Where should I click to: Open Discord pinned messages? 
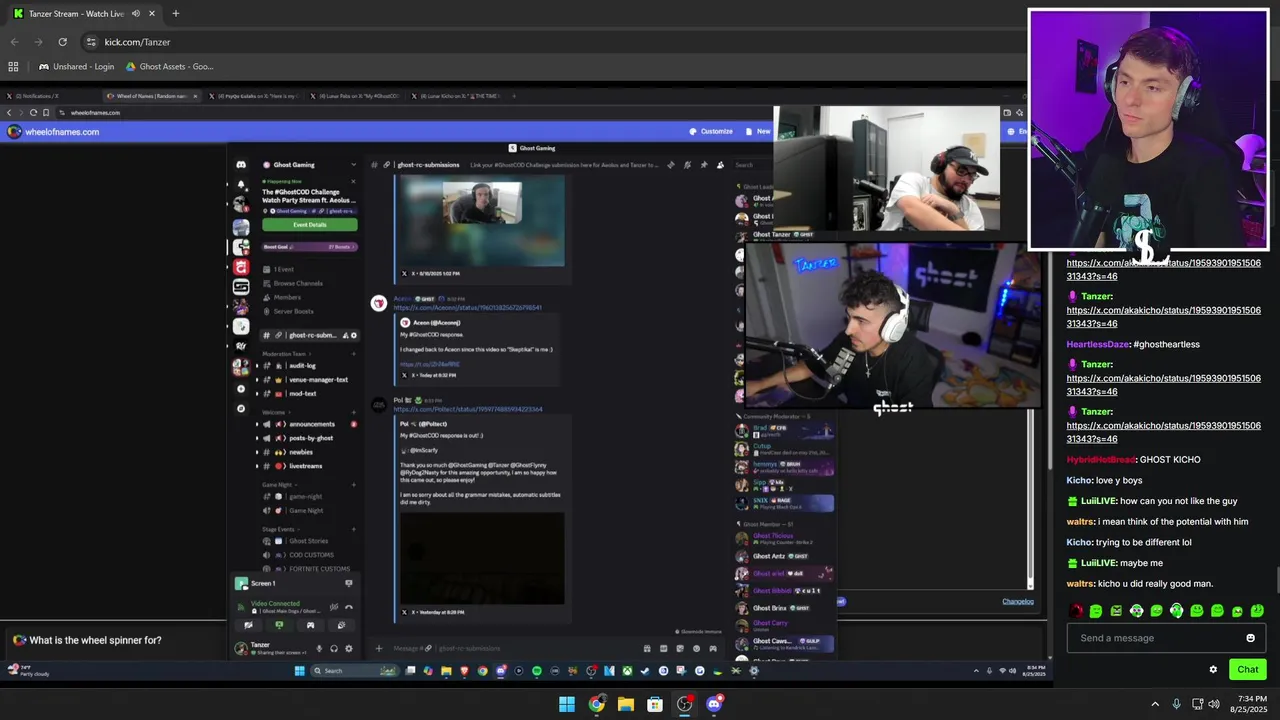(x=704, y=165)
